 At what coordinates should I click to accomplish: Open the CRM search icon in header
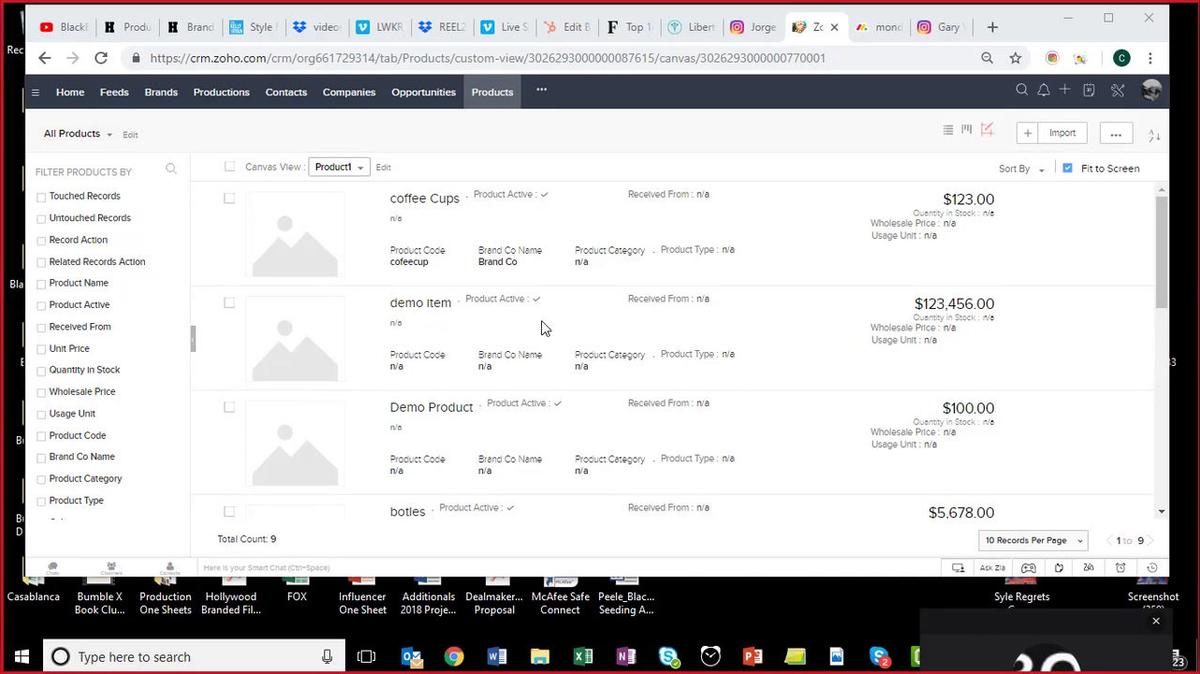tap(1021, 91)
